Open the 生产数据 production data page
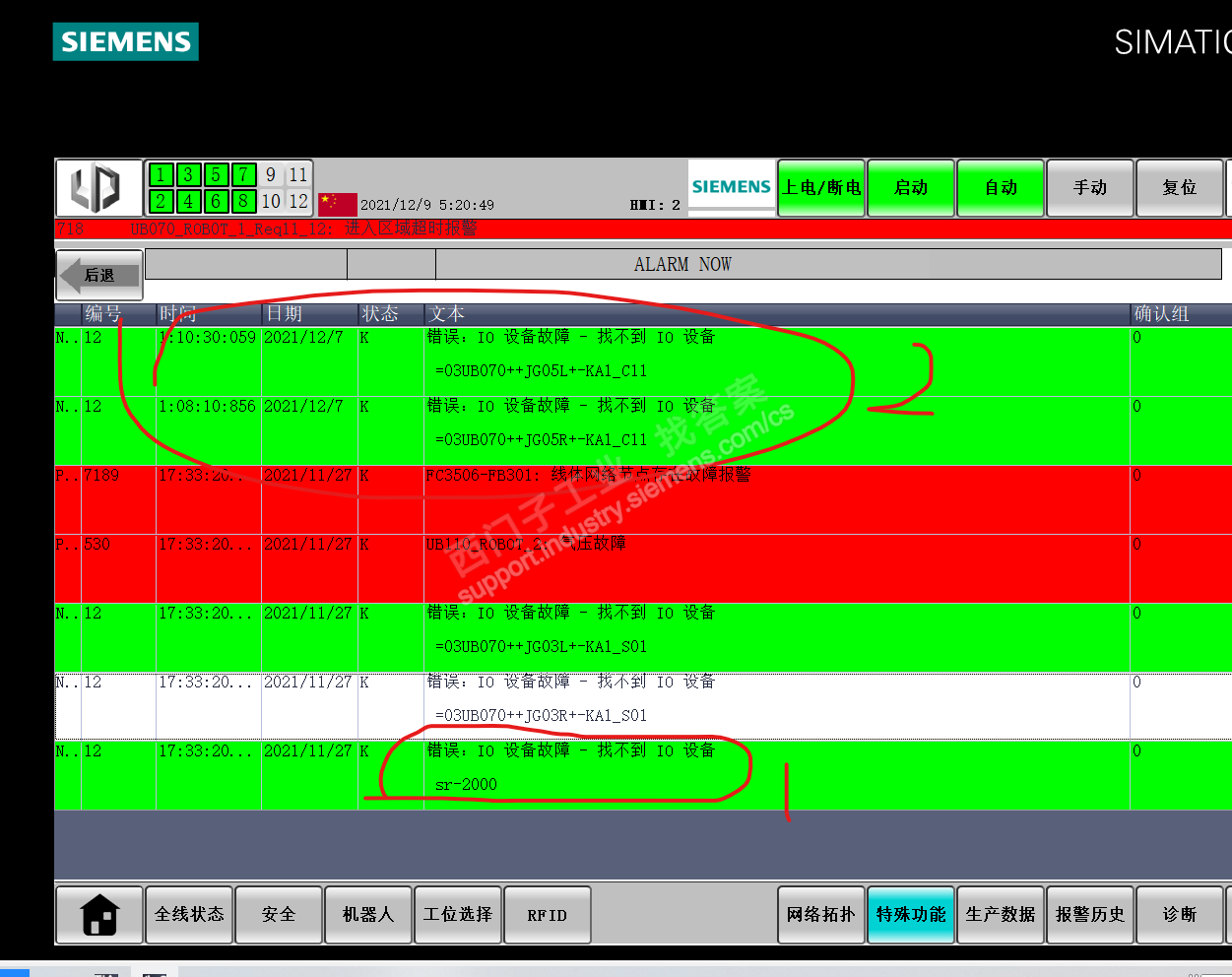1232x977 pixels. coord(1001,915)
